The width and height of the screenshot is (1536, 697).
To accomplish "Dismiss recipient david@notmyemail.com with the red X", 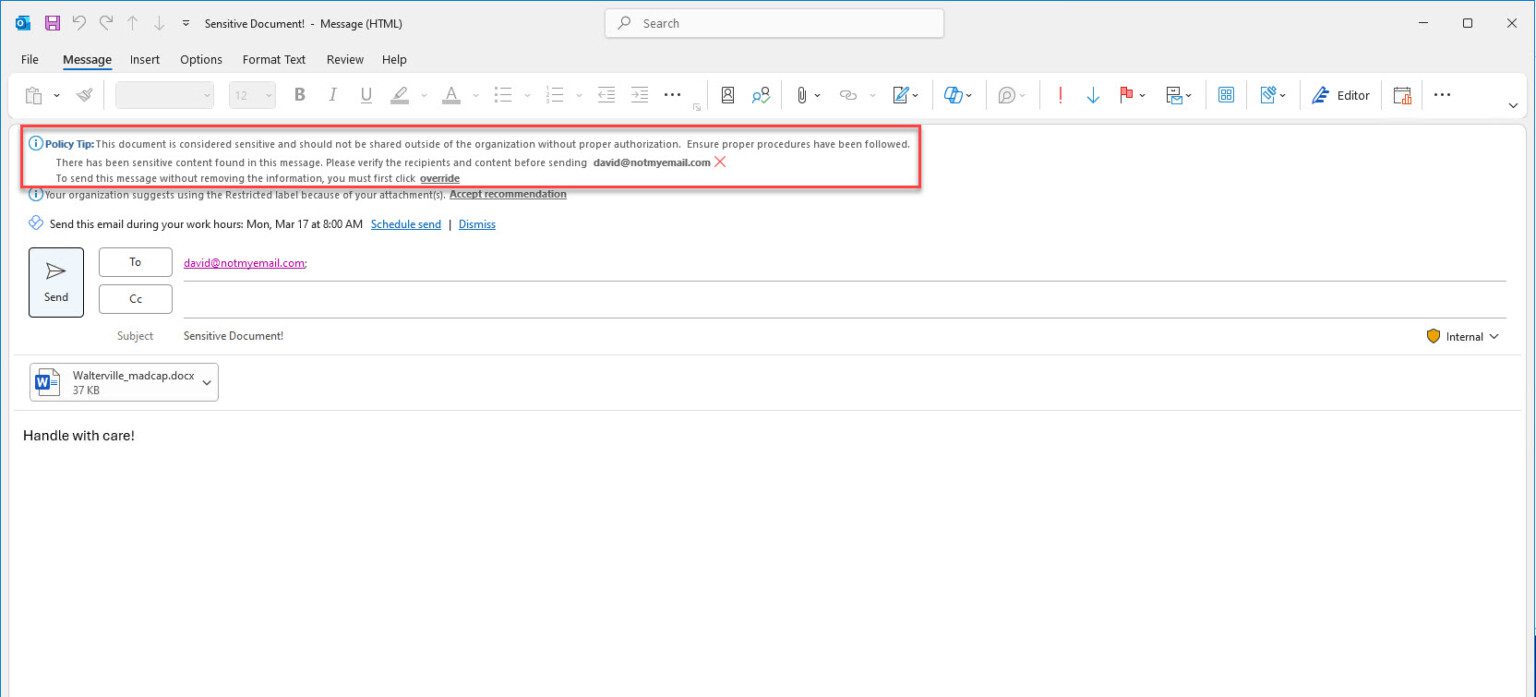I will coord(719,161).
